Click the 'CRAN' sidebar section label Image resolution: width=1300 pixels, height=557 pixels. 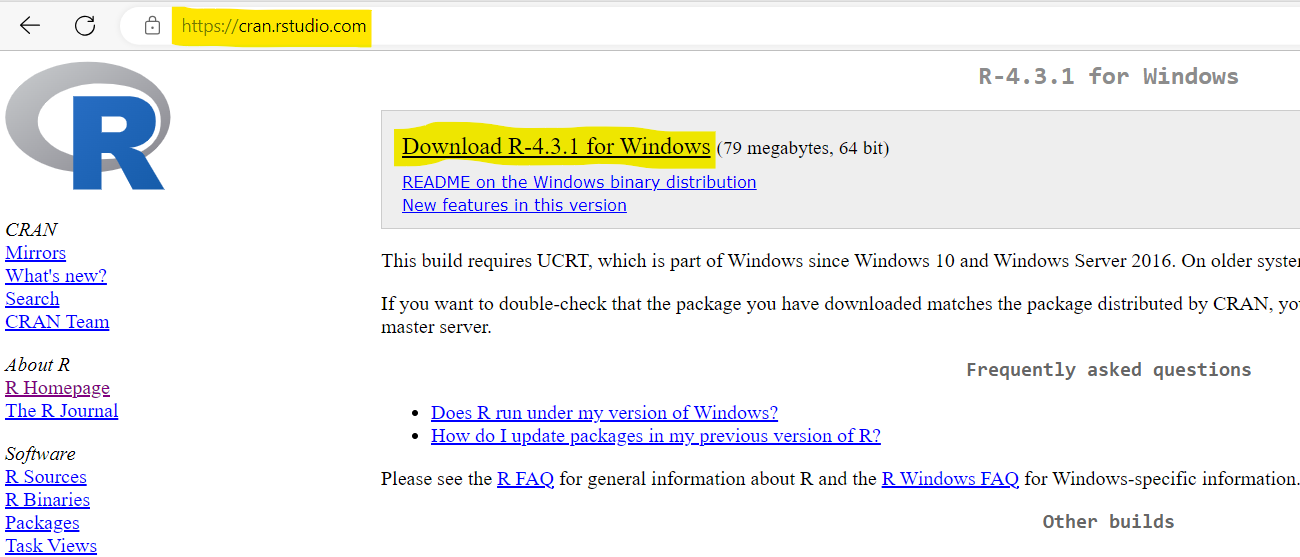point(31,230)
